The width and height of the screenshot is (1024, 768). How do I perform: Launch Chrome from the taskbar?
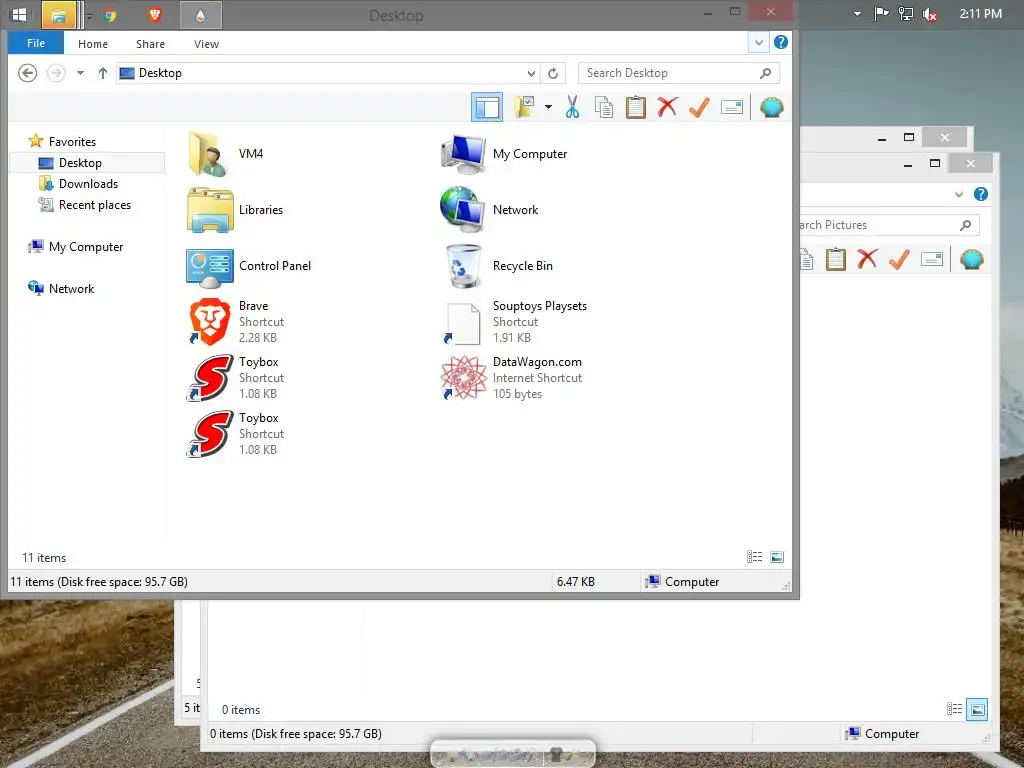(x=110, y=15)
